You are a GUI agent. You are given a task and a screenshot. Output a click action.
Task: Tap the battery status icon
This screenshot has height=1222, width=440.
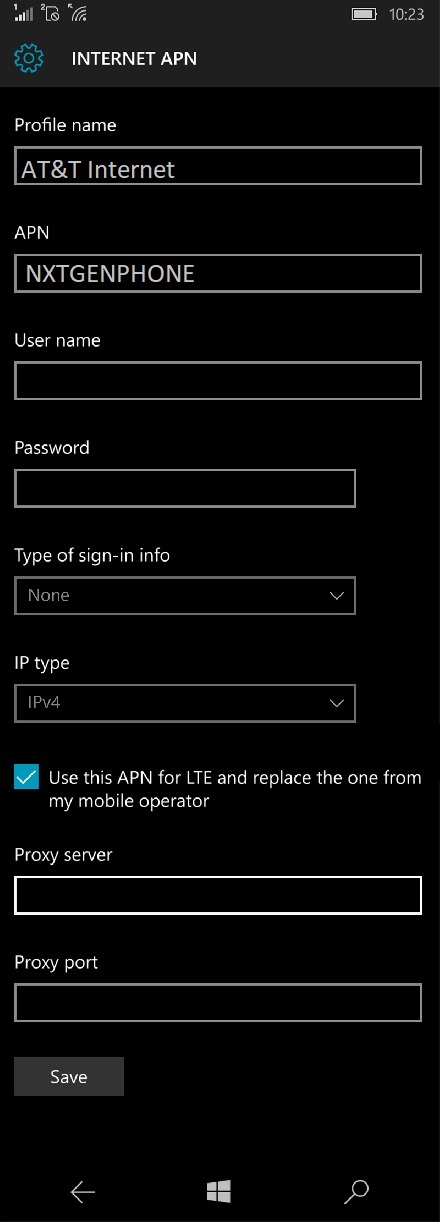tap(365, 15)
